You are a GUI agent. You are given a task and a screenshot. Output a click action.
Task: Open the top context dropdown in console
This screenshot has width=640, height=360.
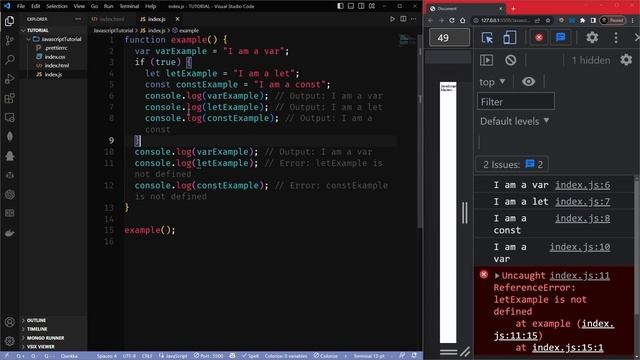(492, 82)
